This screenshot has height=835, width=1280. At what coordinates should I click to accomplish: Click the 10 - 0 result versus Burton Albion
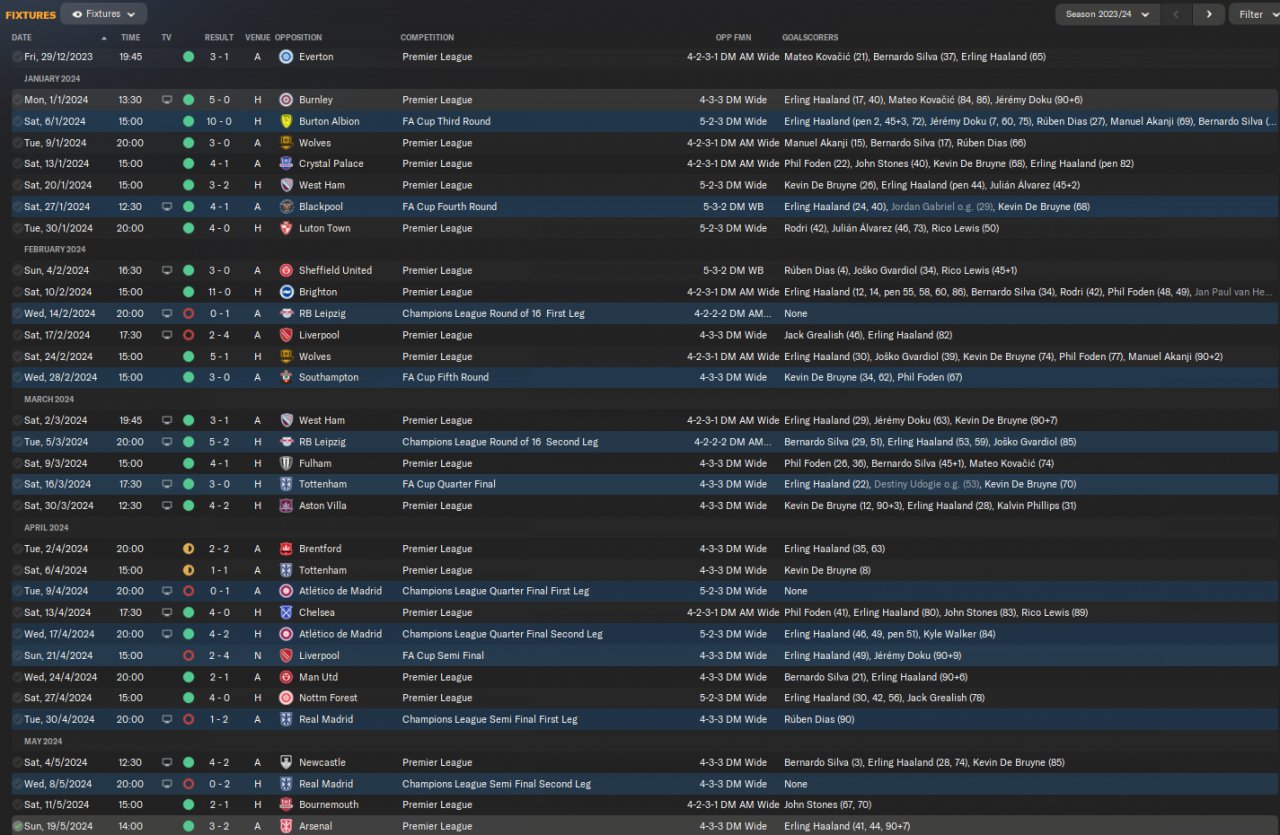(x=219, y=121)
